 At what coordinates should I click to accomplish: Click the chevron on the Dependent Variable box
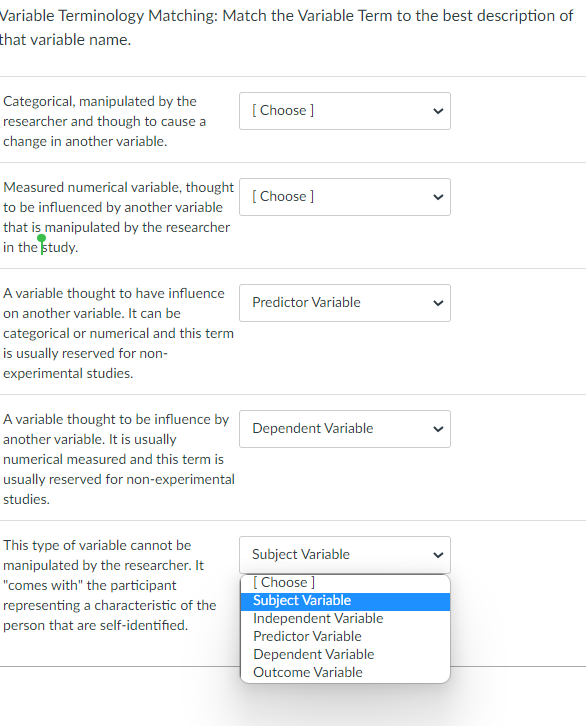point(438,429)
